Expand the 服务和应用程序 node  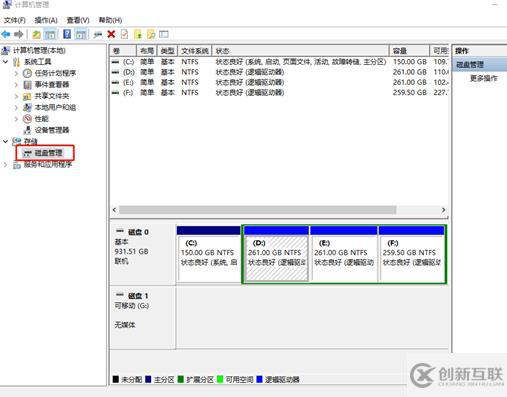tap(6, 165)
